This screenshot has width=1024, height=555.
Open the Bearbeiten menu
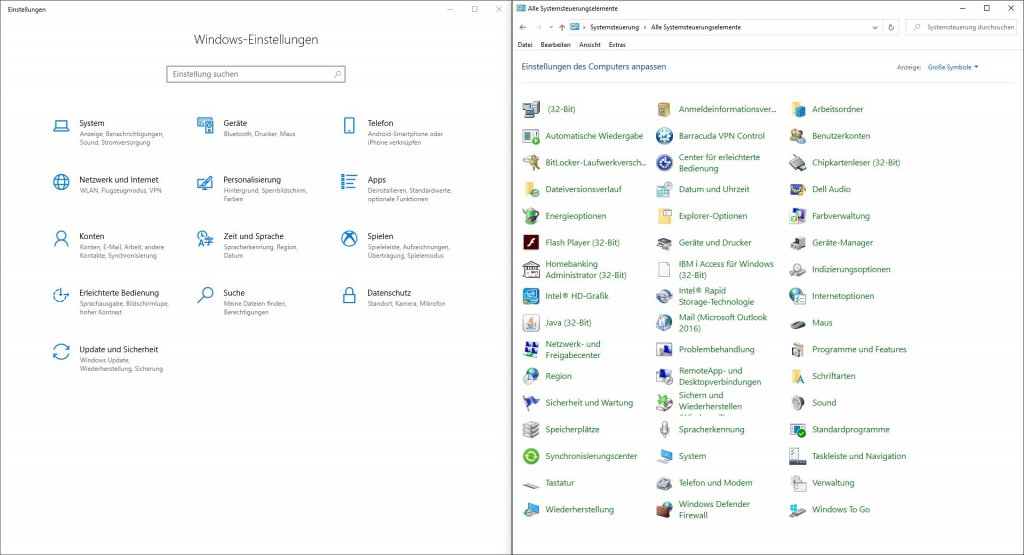click(556, 45)
